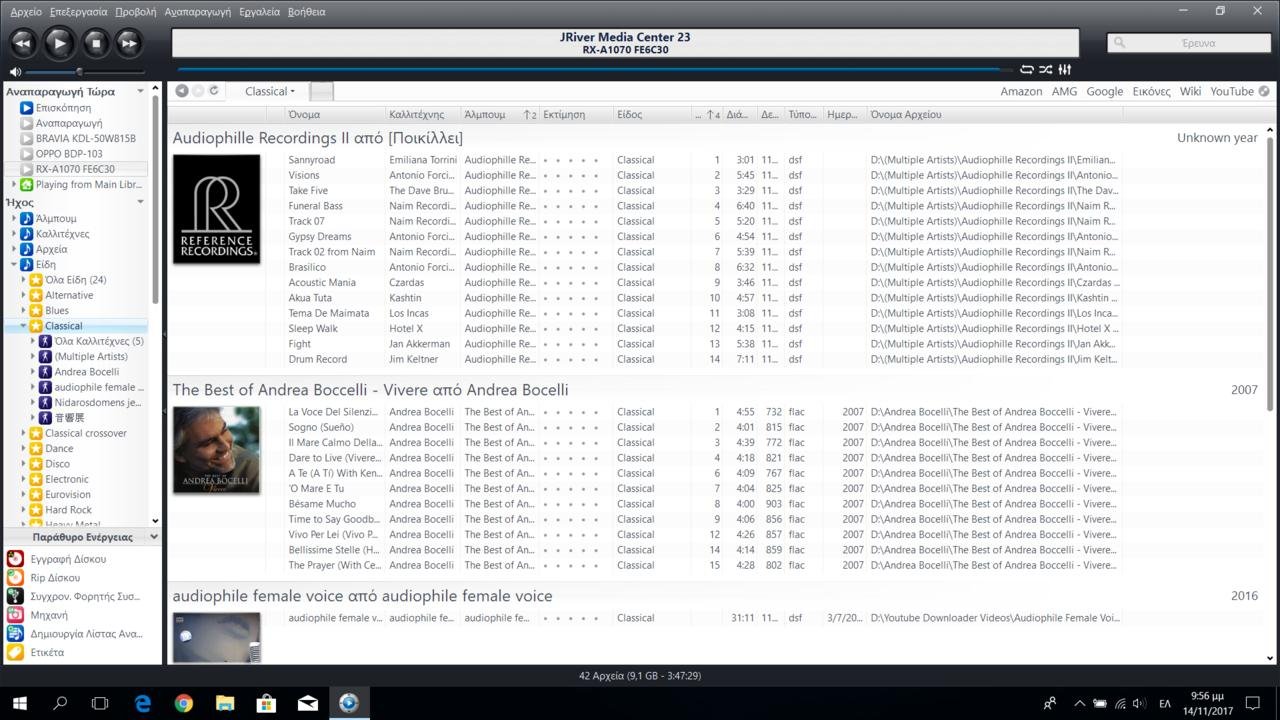The height and width of the screenshot is (720, 1280).
Task: Open the Αναπαραγωγή menu
Action: click(197, 12)
